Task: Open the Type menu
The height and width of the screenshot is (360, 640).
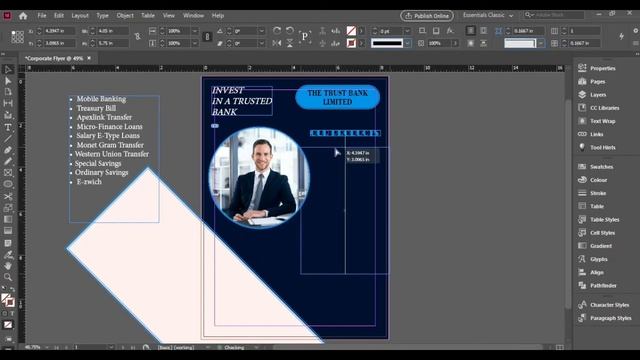Action: click(102, 16)
